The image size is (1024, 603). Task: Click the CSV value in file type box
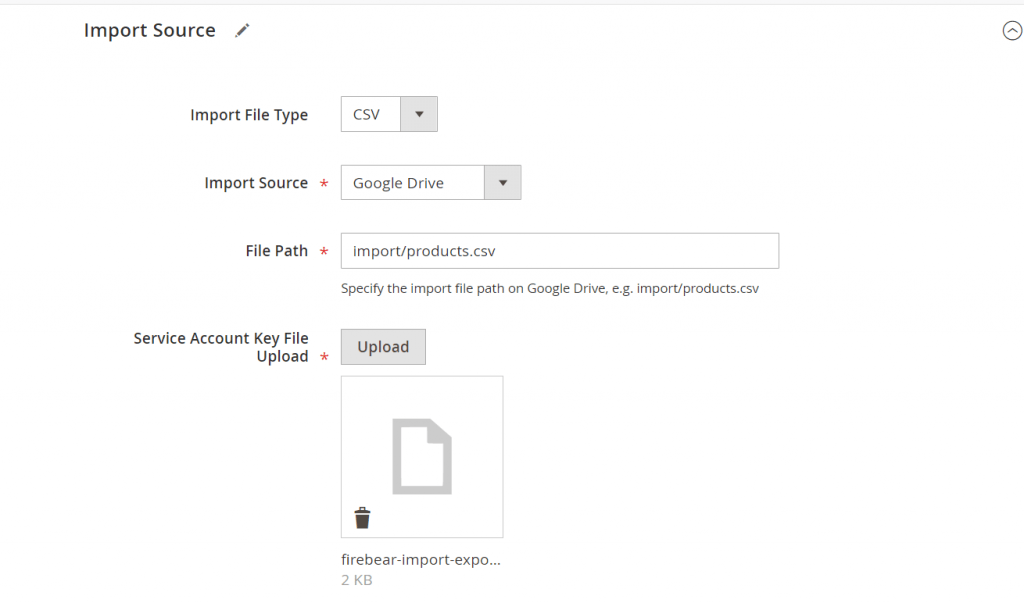(367, 113)
